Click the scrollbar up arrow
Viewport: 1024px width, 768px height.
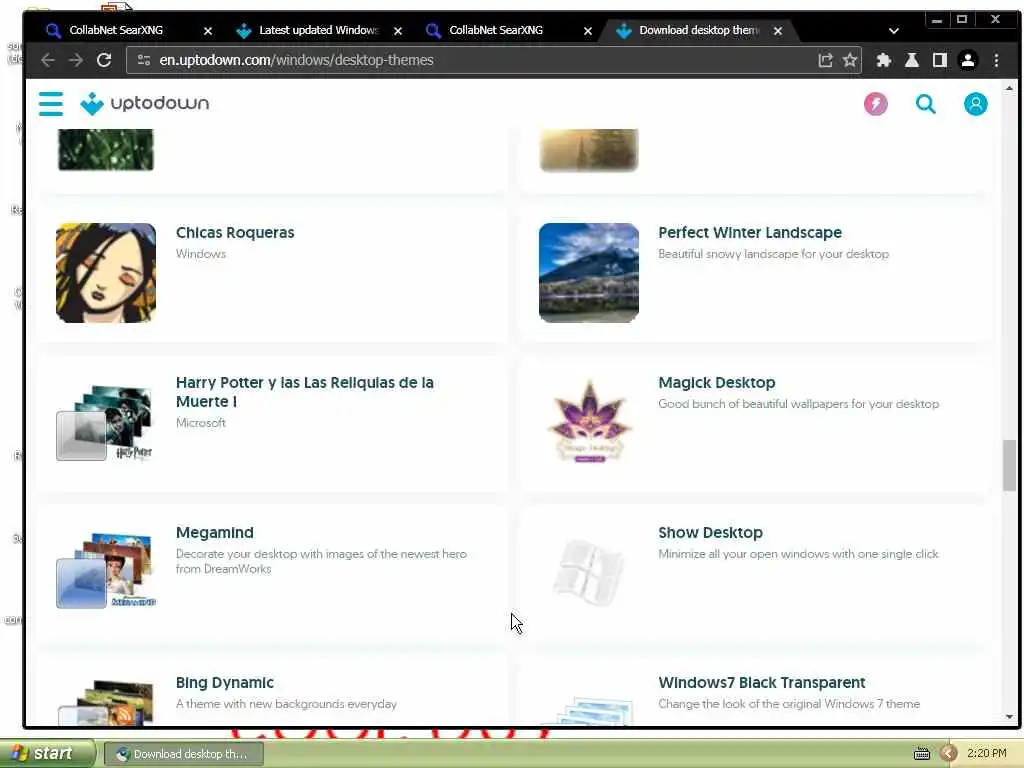pos(1010,88)
